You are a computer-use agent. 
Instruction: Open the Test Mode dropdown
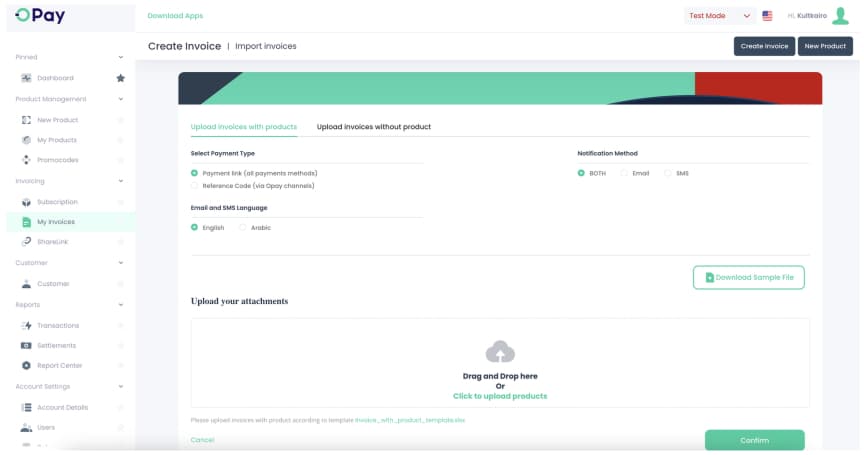coord(719,16)
